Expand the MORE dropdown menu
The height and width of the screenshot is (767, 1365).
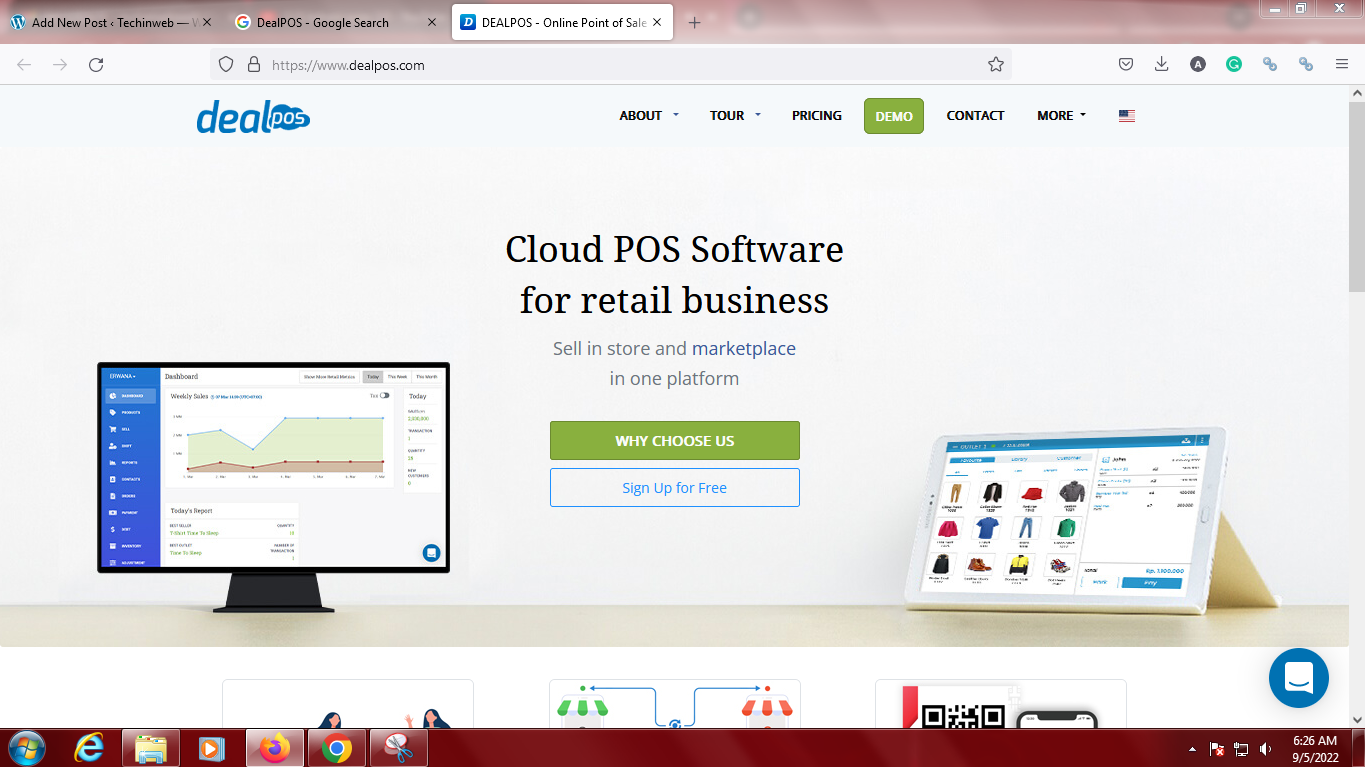1061,115
